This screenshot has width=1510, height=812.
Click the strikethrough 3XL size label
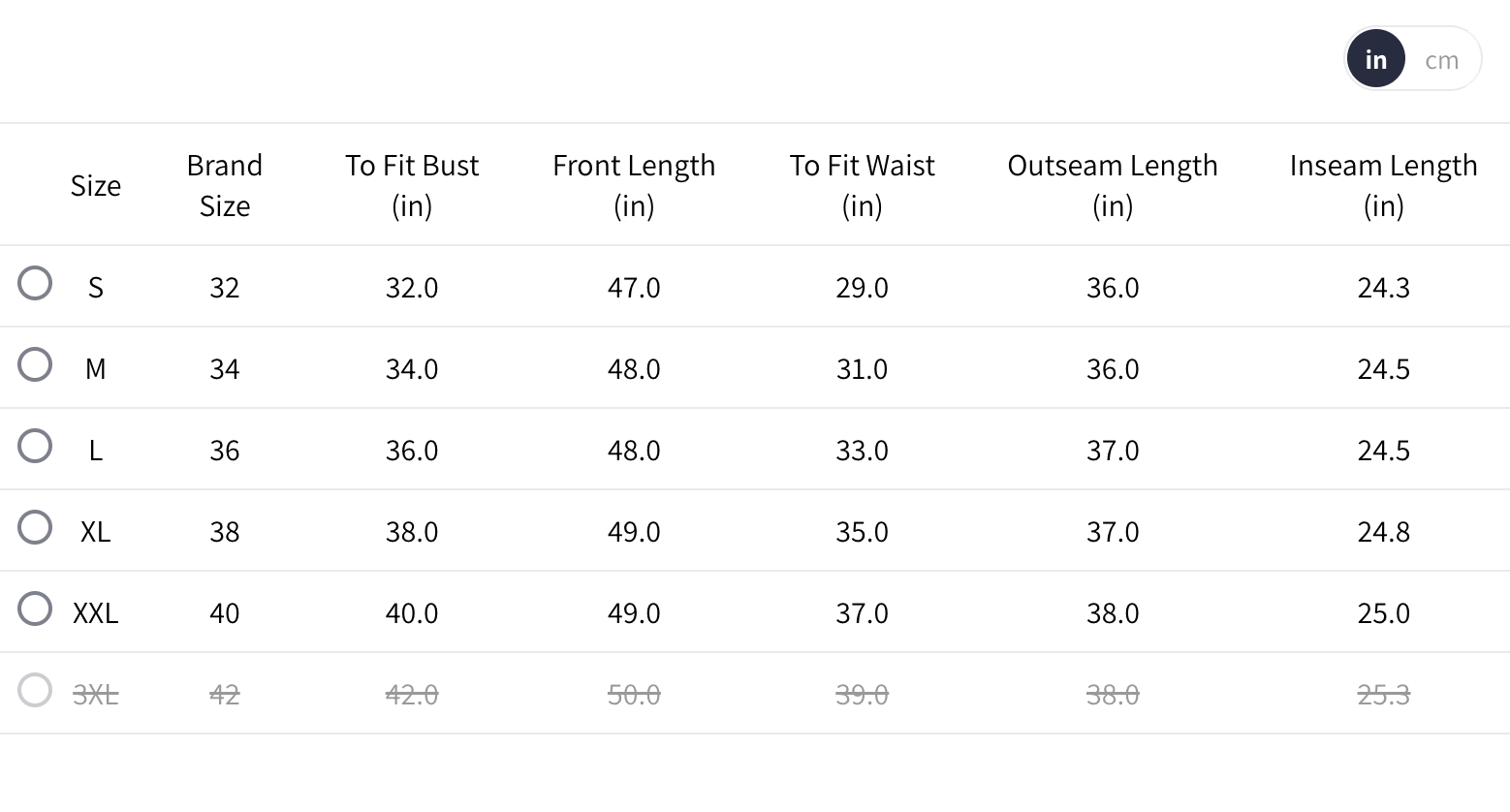[x=96, y=695]
